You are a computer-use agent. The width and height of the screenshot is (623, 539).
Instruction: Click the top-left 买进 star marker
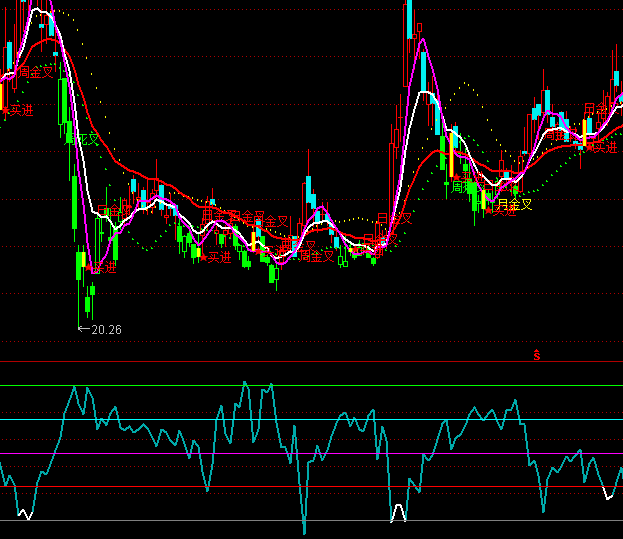[18, 110]
